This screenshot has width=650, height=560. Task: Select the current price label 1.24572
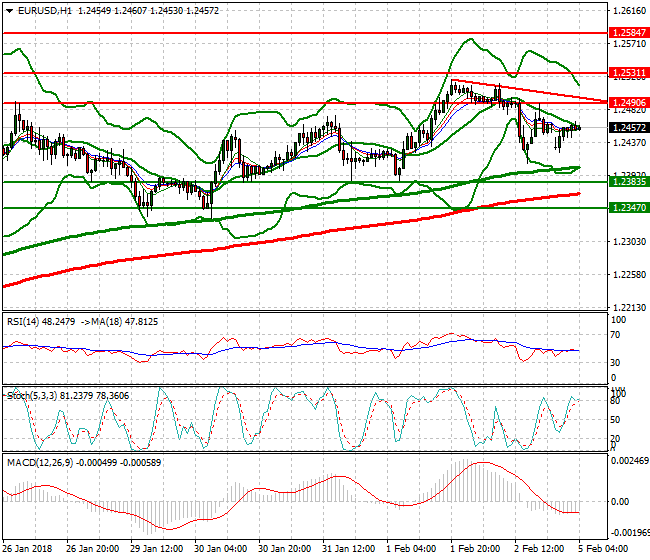point(629,128)
